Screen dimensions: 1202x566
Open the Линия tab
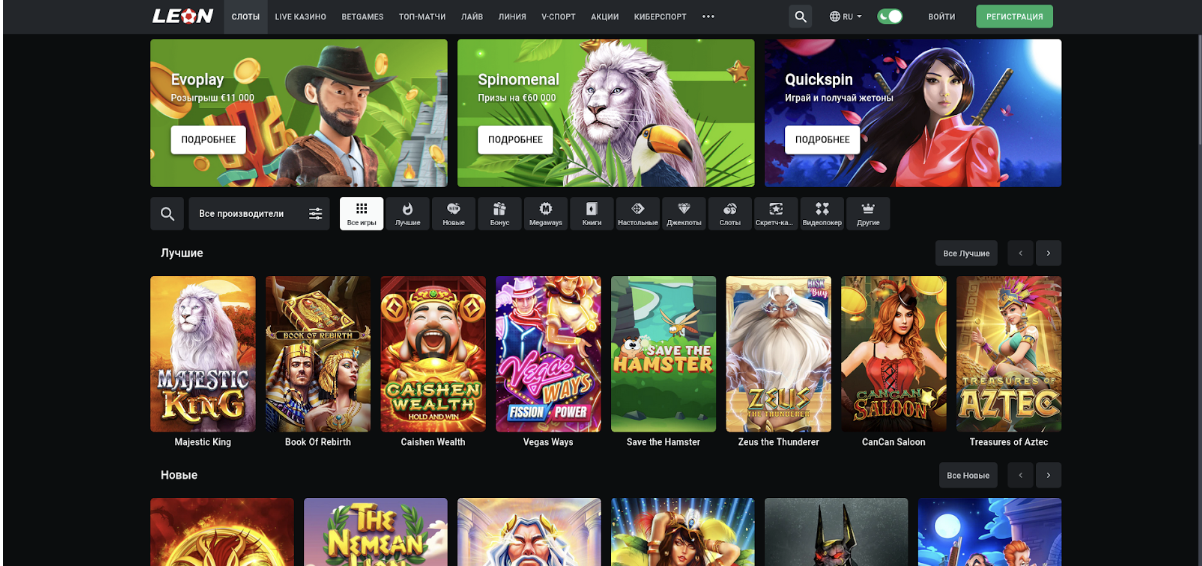pos(512,17)
